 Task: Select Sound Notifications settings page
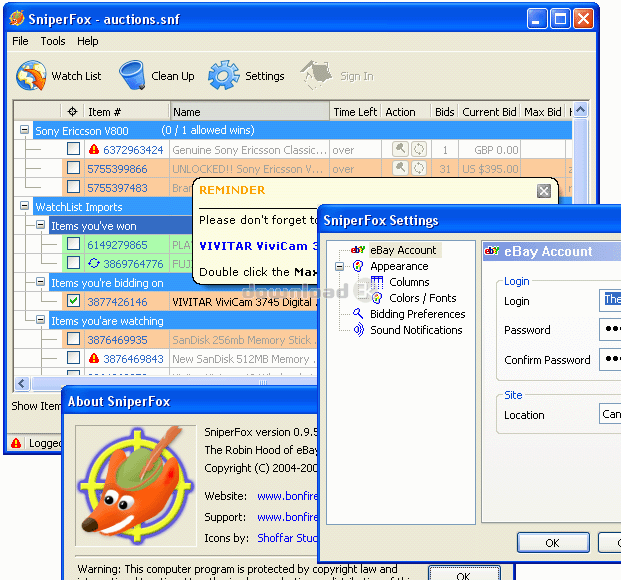coord(416,330)
